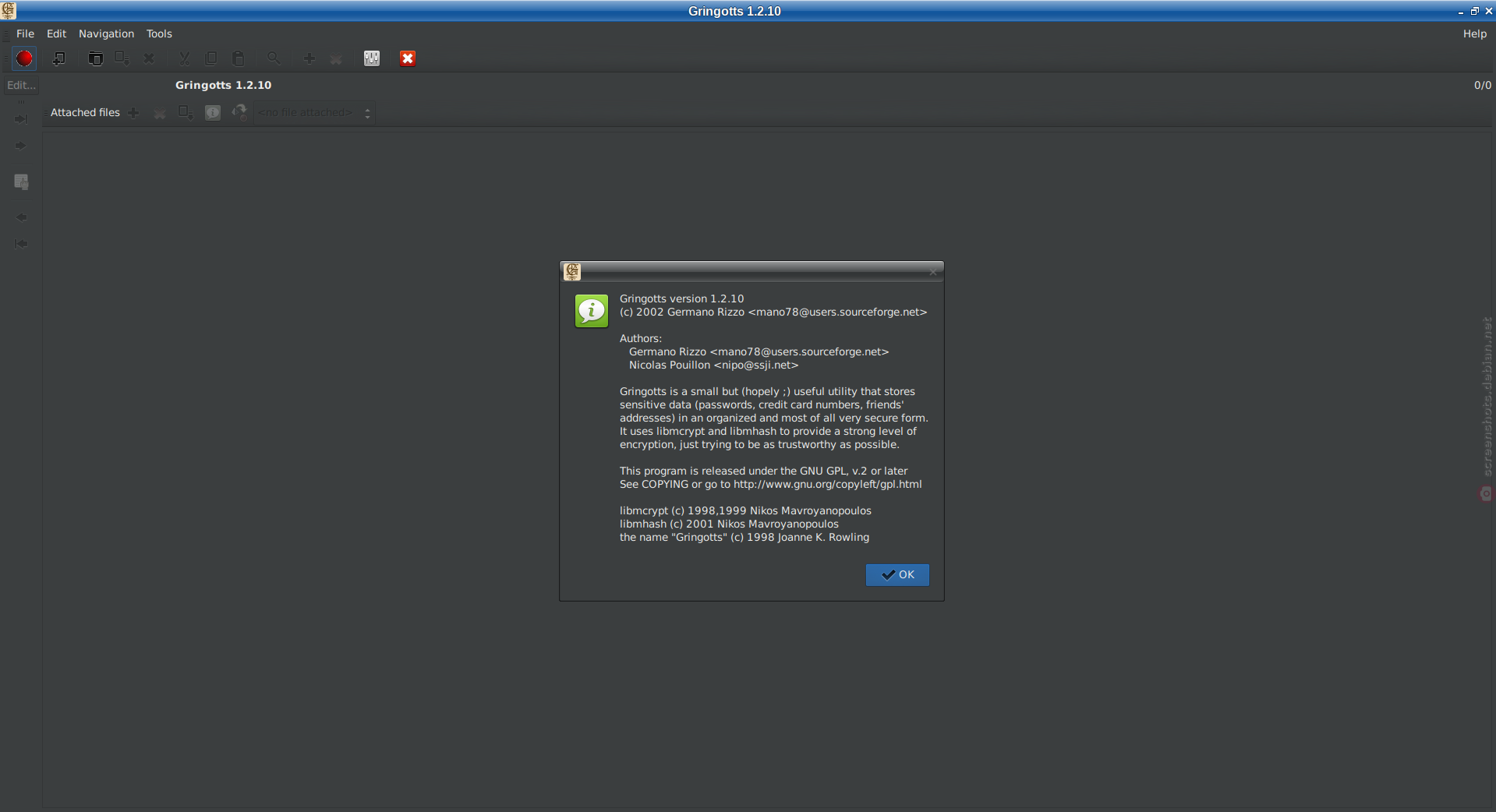Click the 0/0 entry counter
1496x812 pixels.
click(x=1482, y=85)
